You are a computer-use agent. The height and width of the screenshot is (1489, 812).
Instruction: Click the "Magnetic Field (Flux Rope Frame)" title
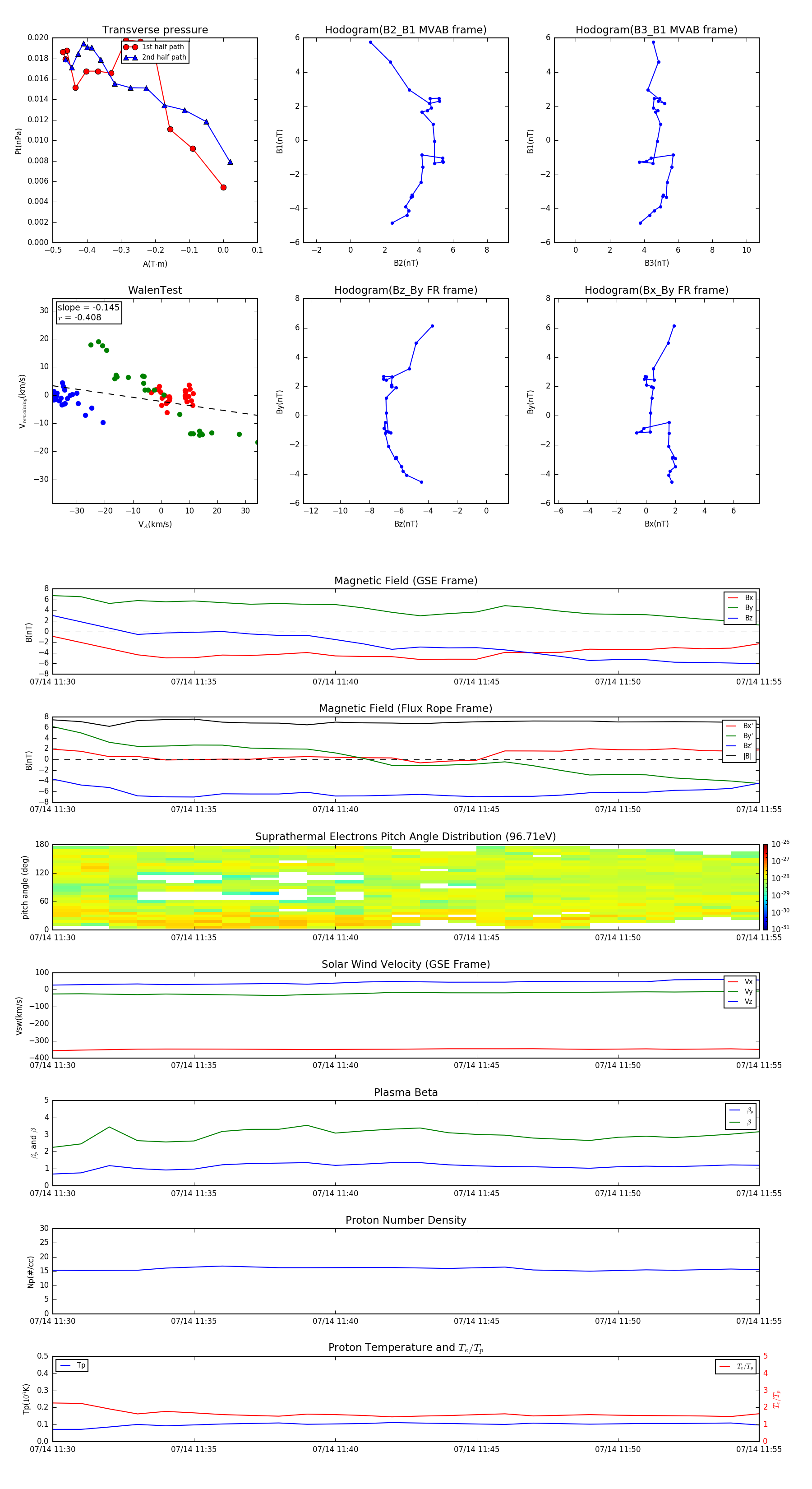tap(406, 709)
